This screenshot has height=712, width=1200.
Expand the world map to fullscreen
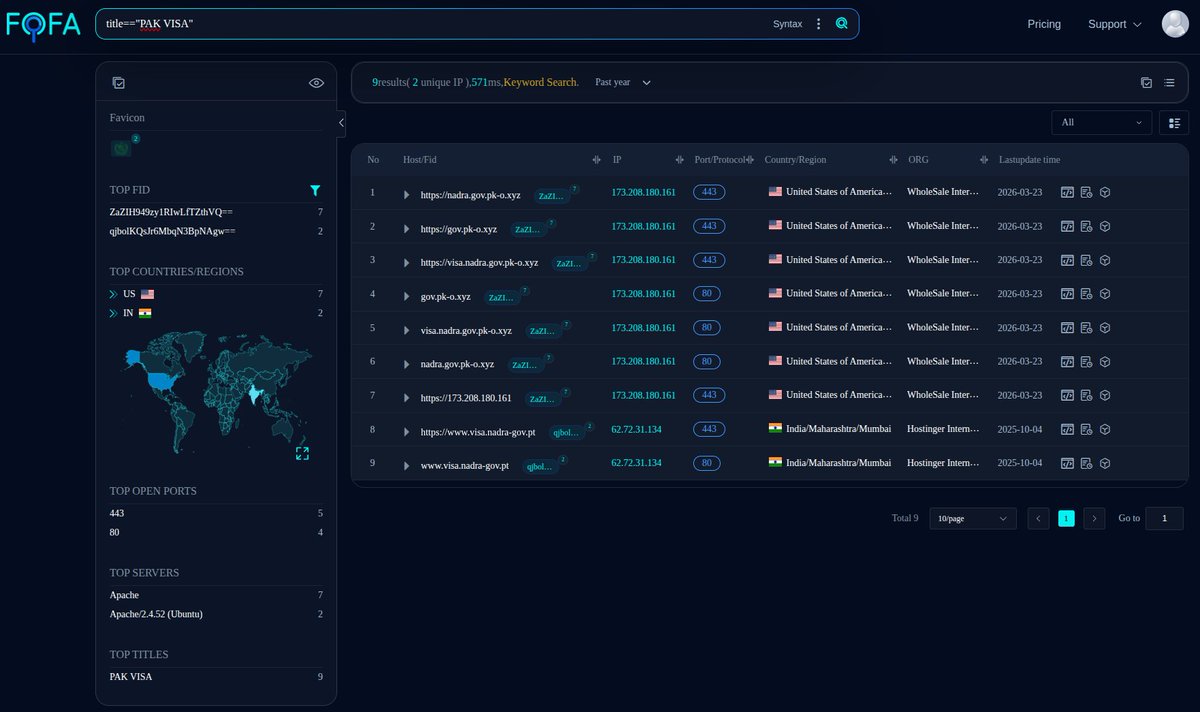[x=302, y=453]
